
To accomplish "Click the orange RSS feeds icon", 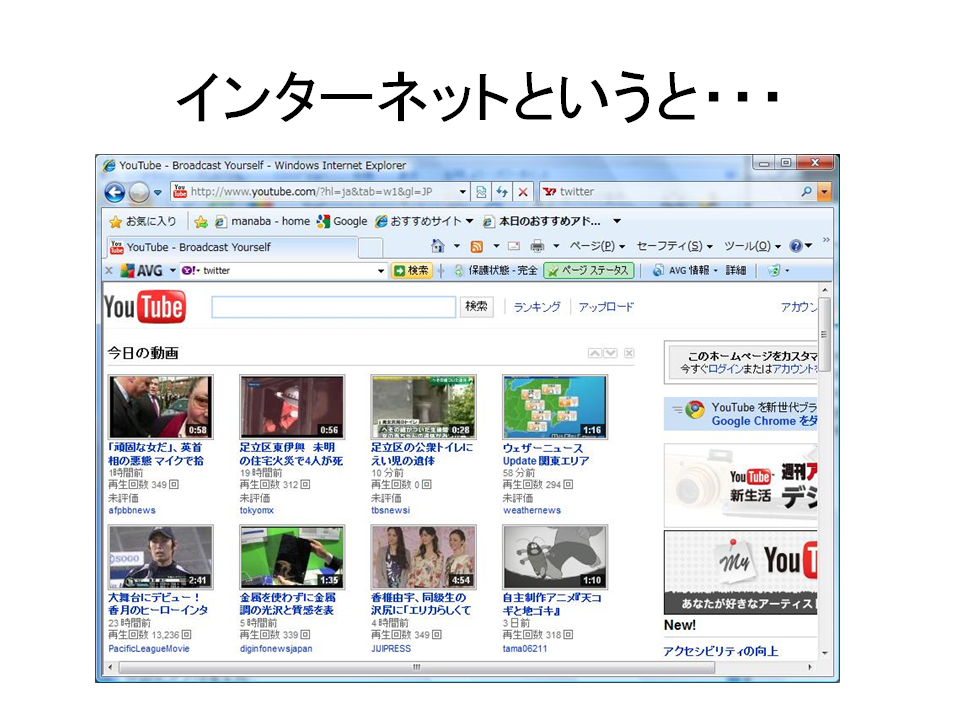I will (x=476, y=246).
